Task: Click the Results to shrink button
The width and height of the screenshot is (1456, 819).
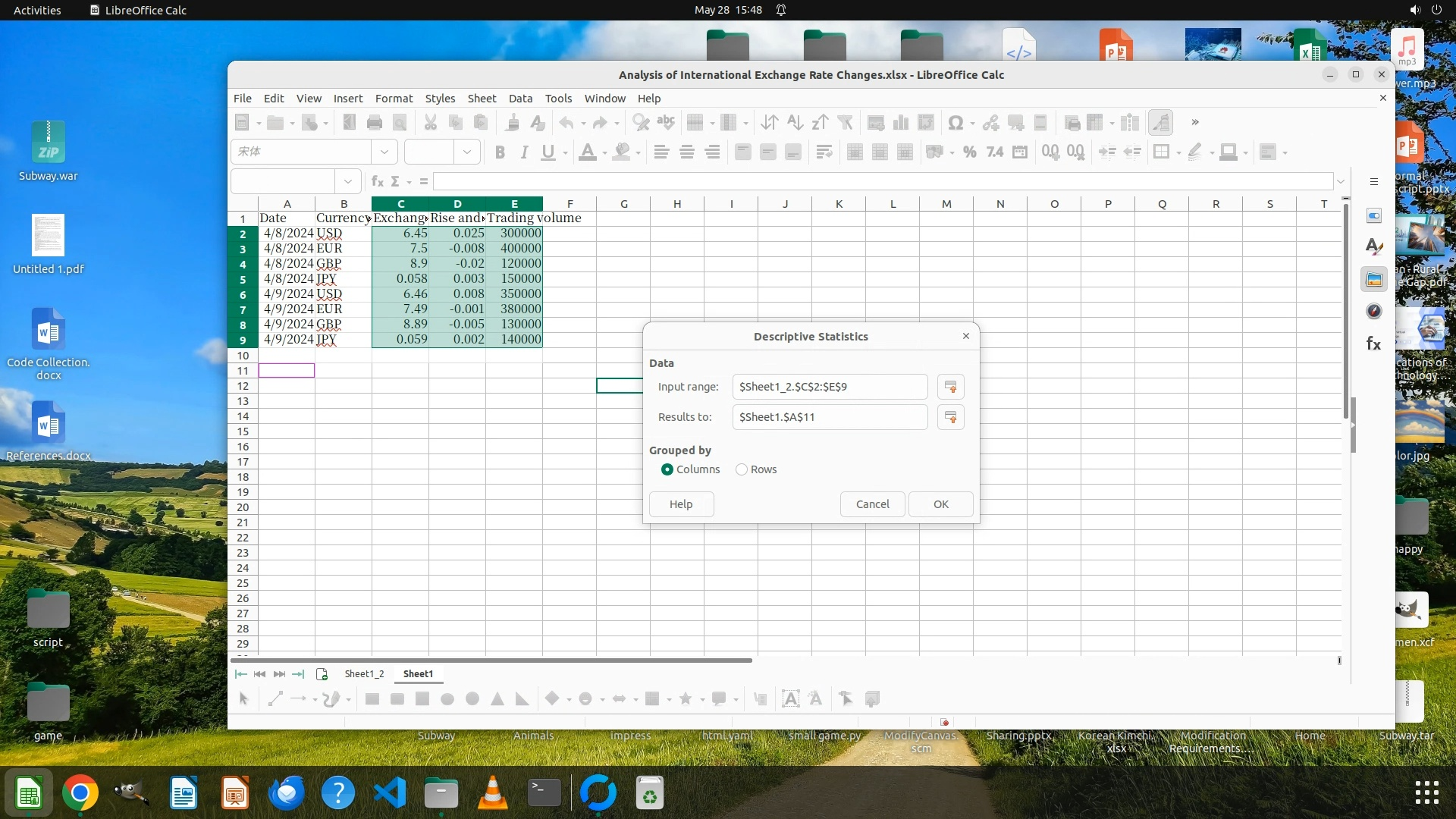Action: pyautogui.click(x=950, y=417)
